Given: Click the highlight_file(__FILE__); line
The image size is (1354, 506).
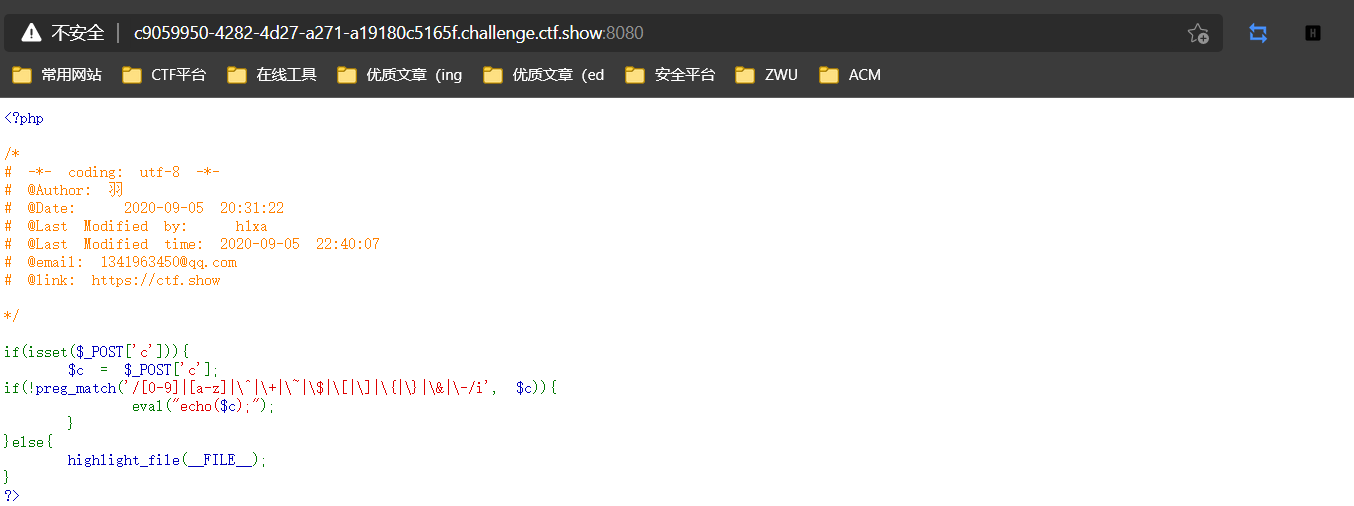Looking at the screenshot, I should click(168, 460).
